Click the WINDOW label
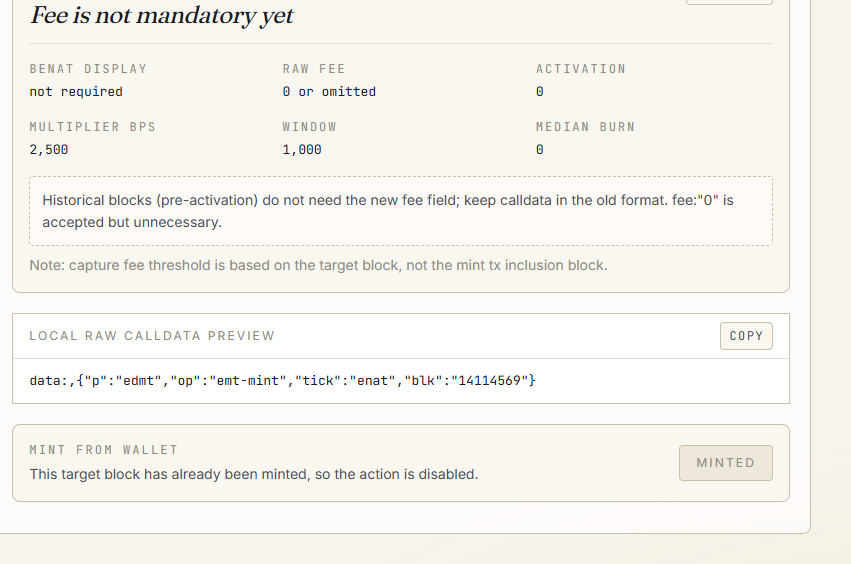 click(x=309, y=127)
